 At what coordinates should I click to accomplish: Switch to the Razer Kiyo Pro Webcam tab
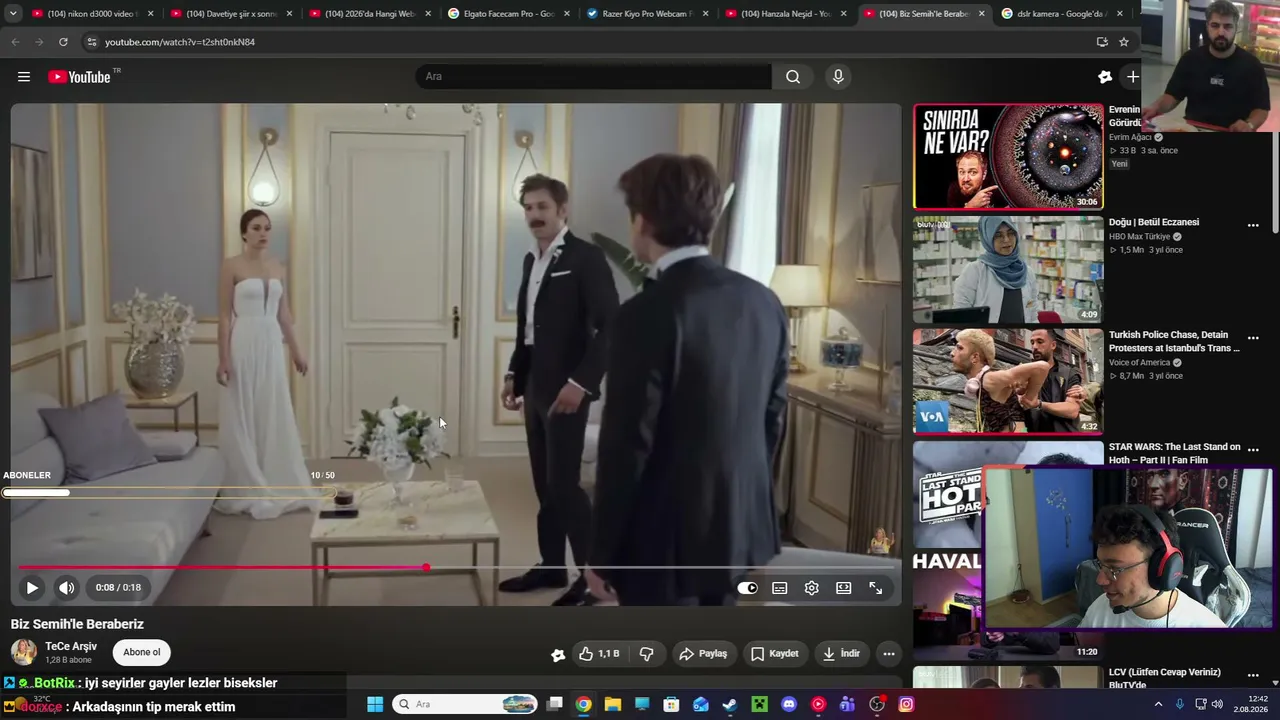646,14
